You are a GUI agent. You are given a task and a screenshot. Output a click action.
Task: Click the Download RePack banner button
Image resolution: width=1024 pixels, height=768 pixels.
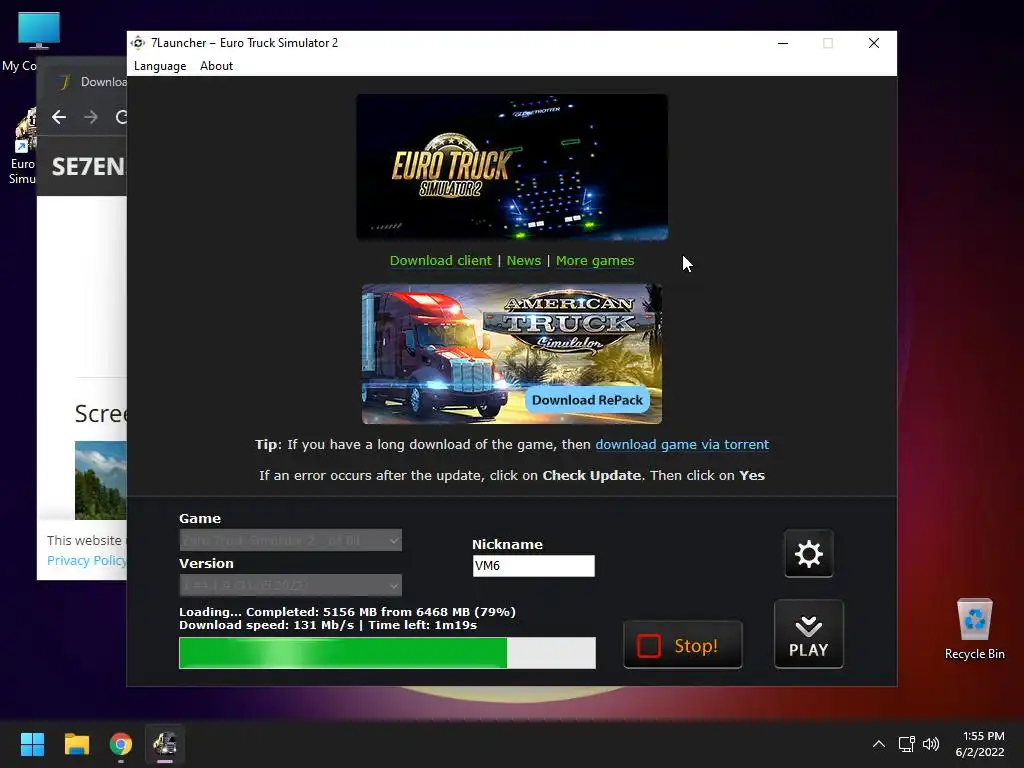tap(587, 400)
